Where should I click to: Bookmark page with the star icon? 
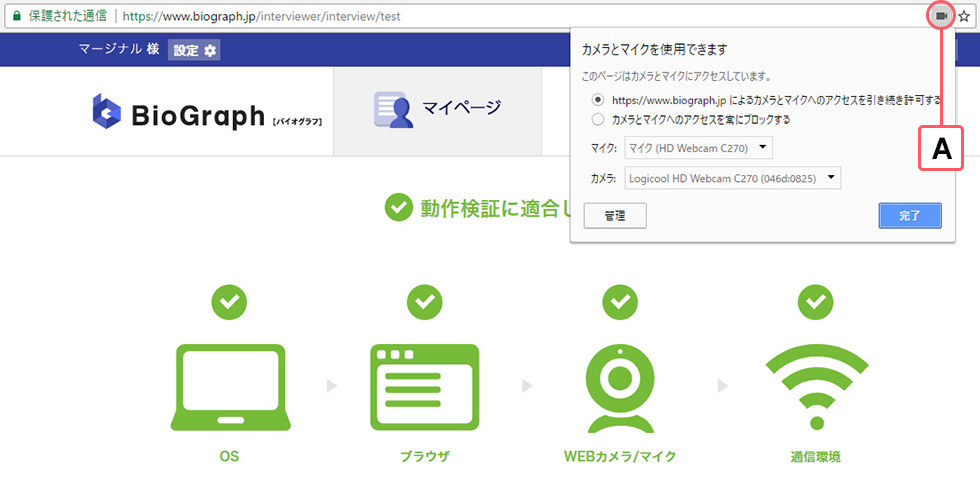coord(964,16)
